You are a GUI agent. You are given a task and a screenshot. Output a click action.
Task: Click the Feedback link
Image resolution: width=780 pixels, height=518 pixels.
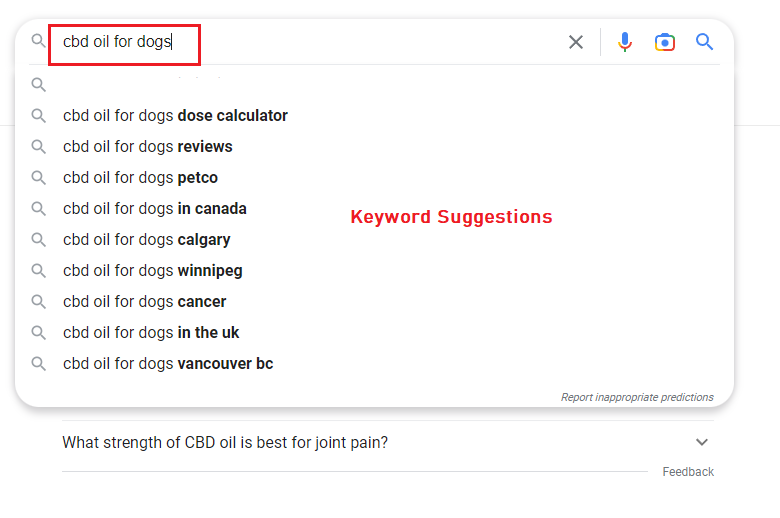tap(688, 472)
